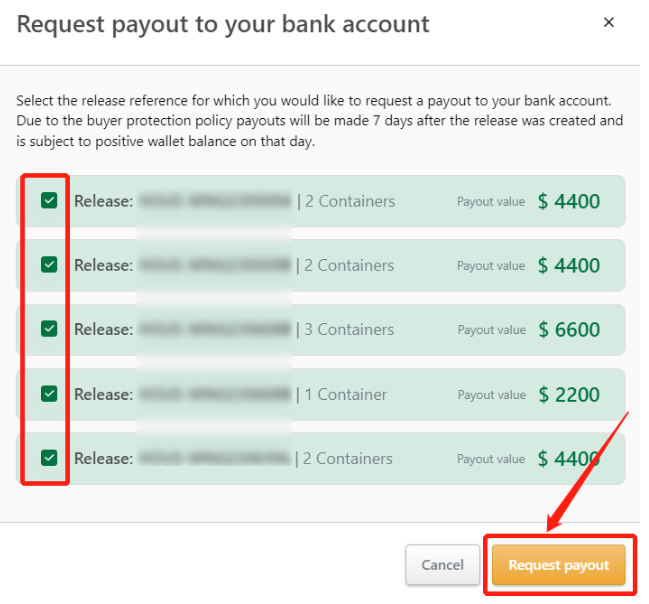
Task: Deselect the checkbox for the 3 Containers release
Action: [49, 329]
